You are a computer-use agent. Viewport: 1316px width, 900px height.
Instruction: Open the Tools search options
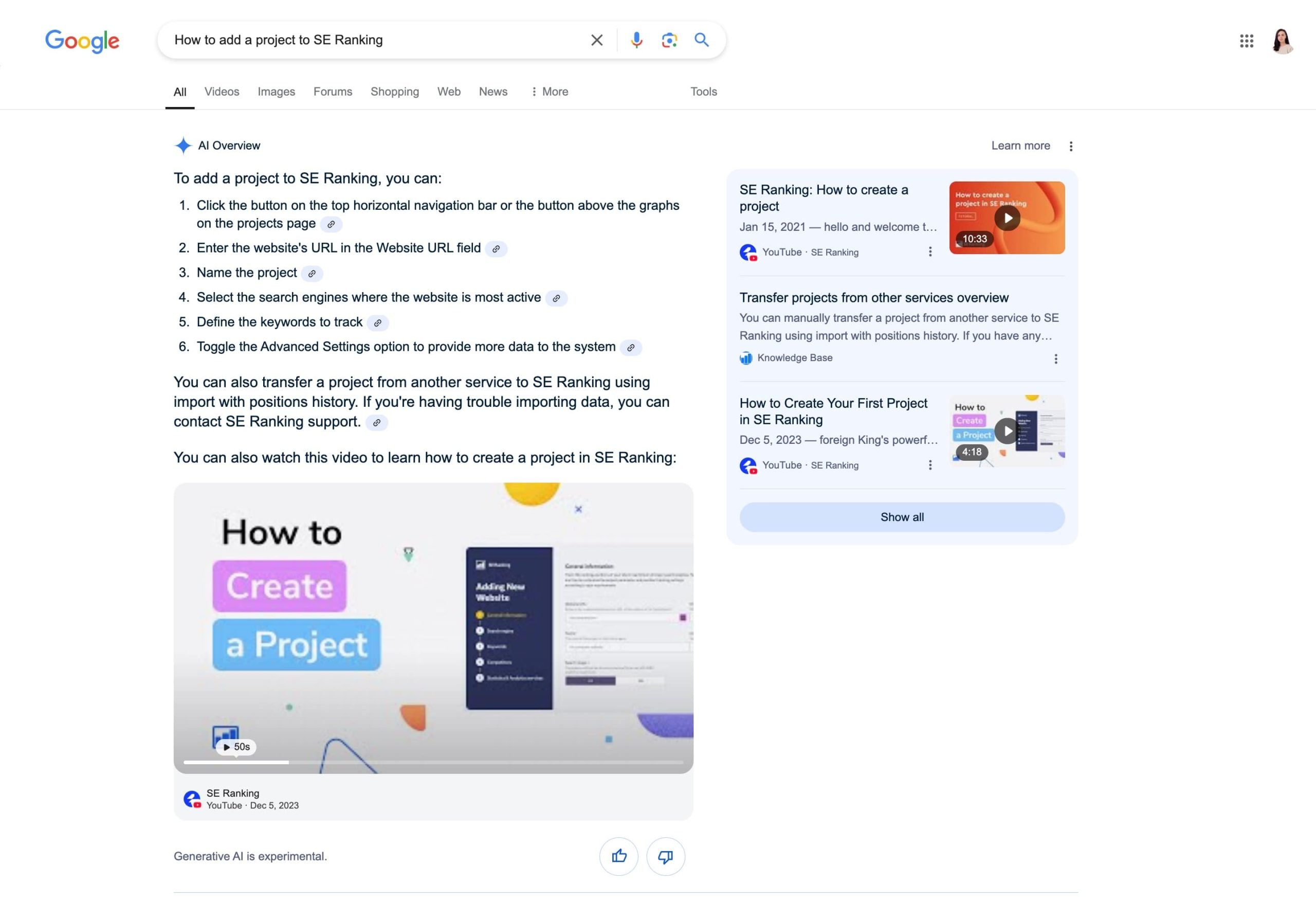point(703,92)
